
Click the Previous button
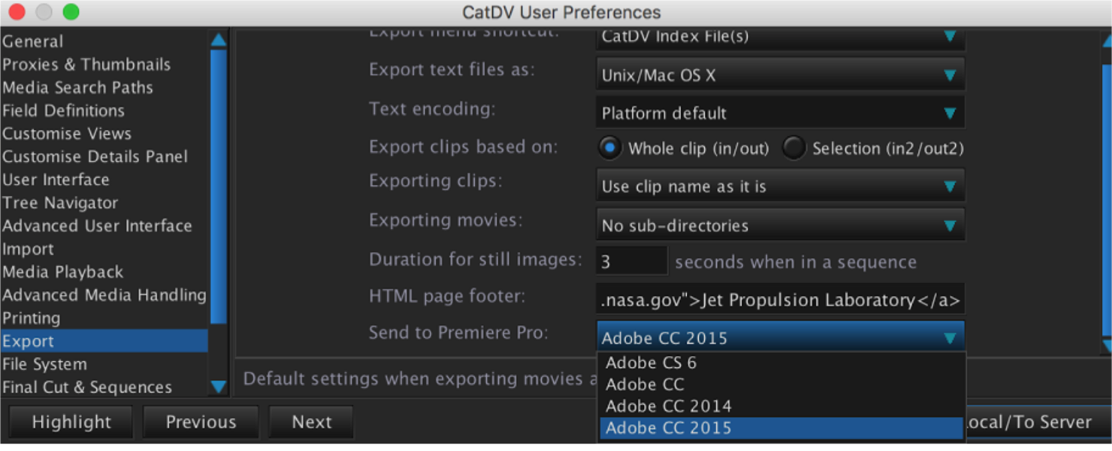click(200, 422)
